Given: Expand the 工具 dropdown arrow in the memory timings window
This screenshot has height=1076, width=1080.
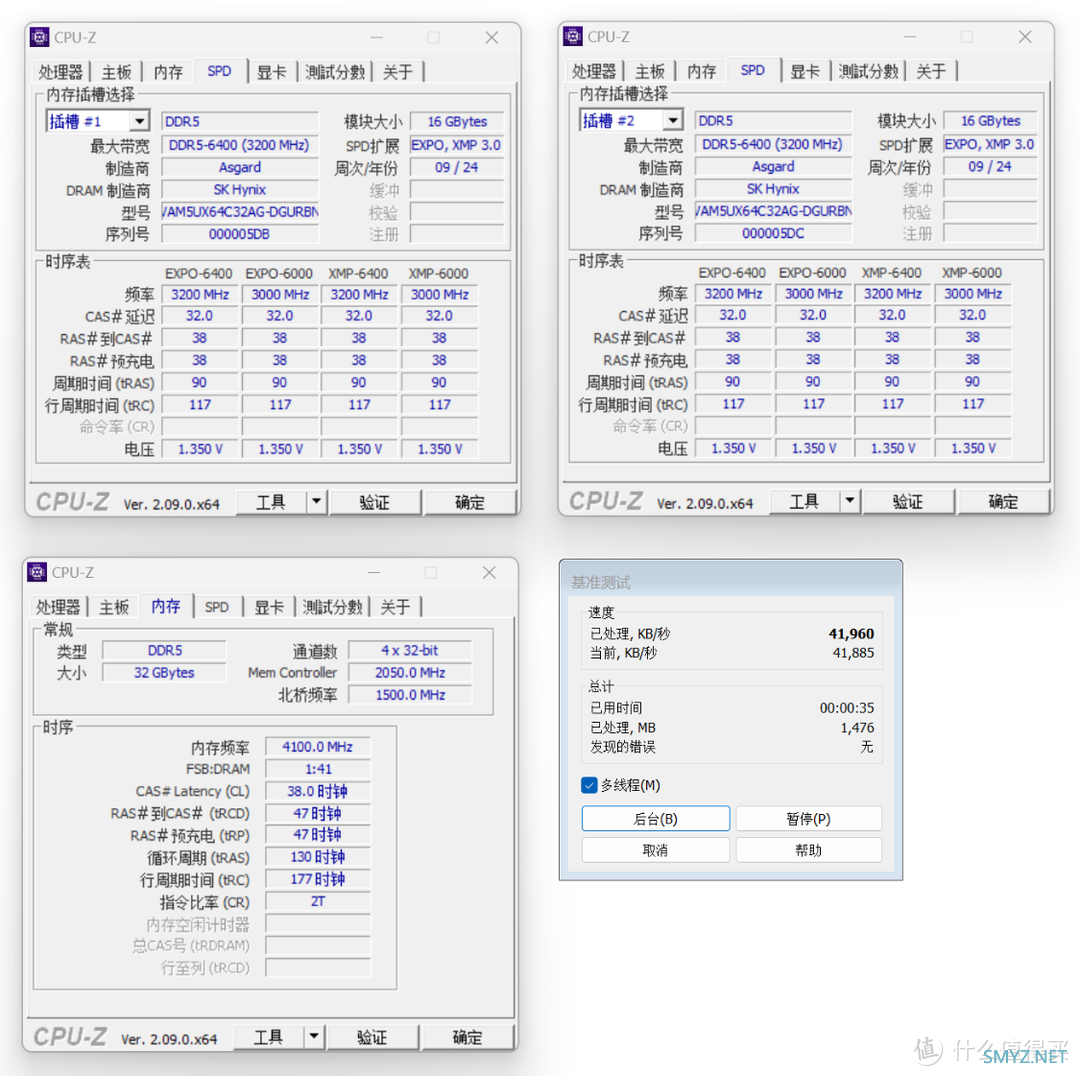Looking at the screenshot, I should tap(314, 1037).
